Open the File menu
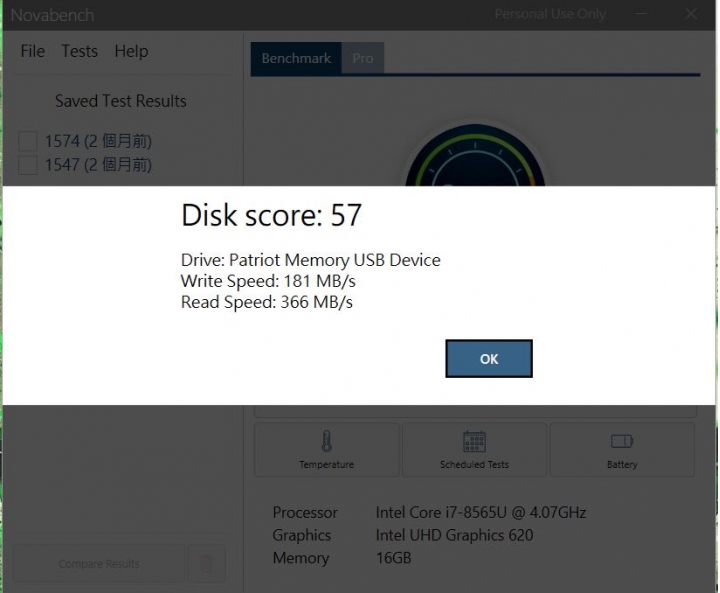This screenshot has width=720, height=593. click(33, 51)
